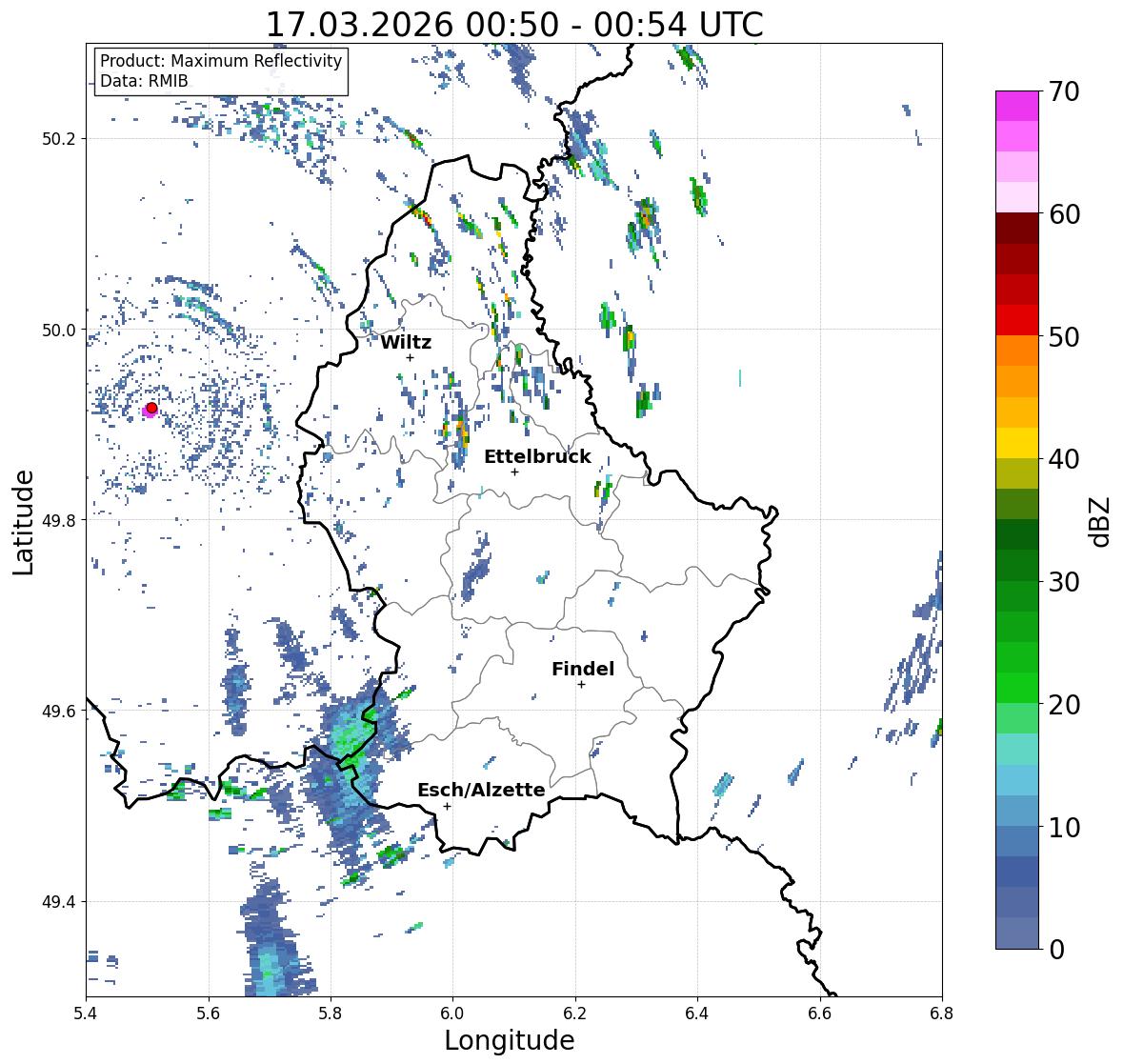Click the 'Data: RMIB' legend text

coord(144,81)
